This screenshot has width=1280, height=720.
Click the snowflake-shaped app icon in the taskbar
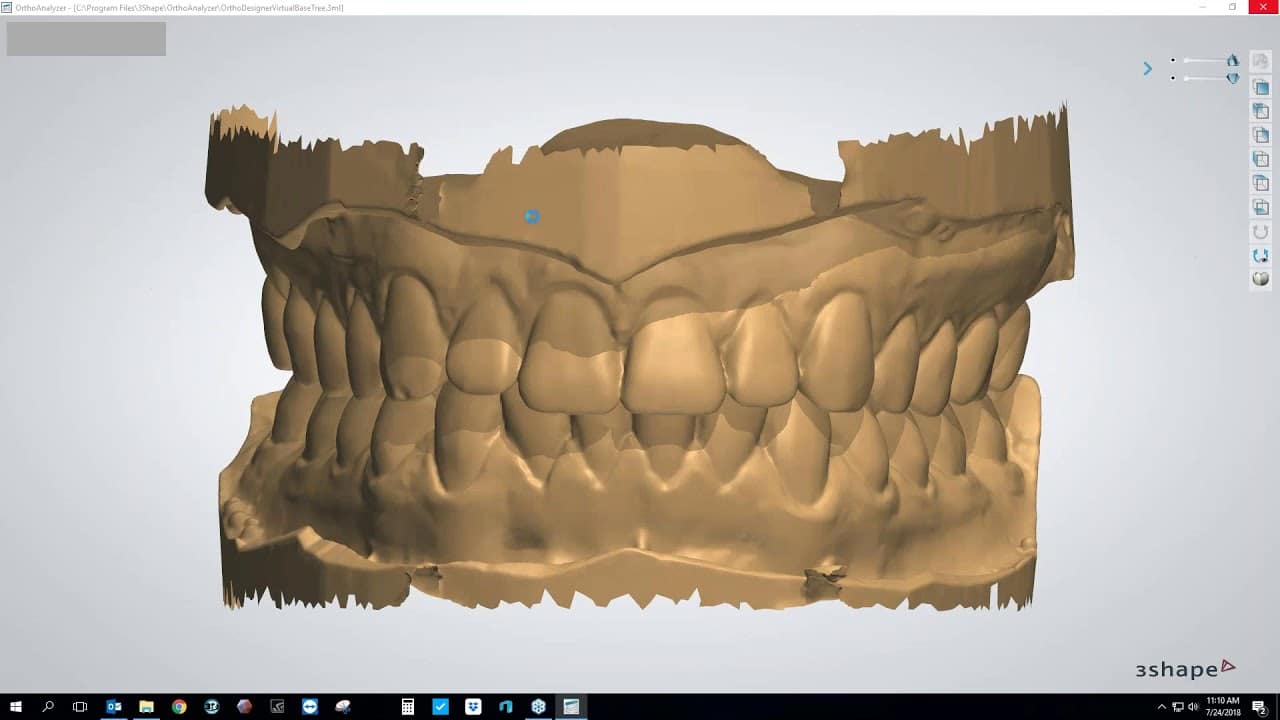tap(538, 707)
